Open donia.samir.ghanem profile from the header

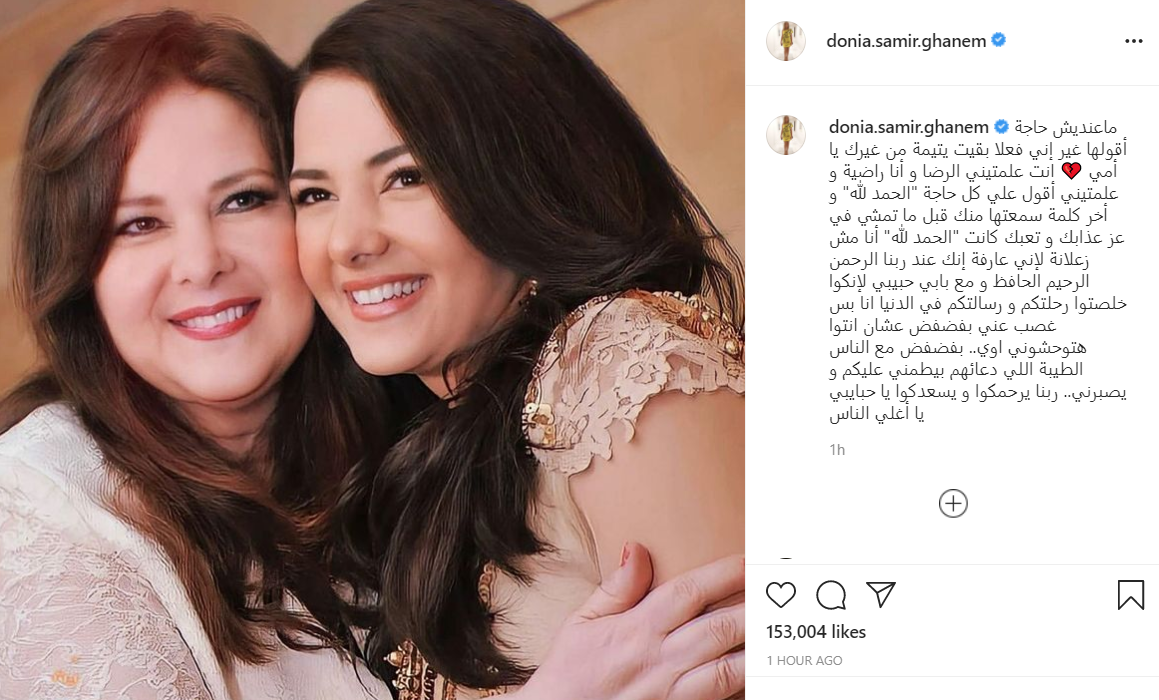906,41
